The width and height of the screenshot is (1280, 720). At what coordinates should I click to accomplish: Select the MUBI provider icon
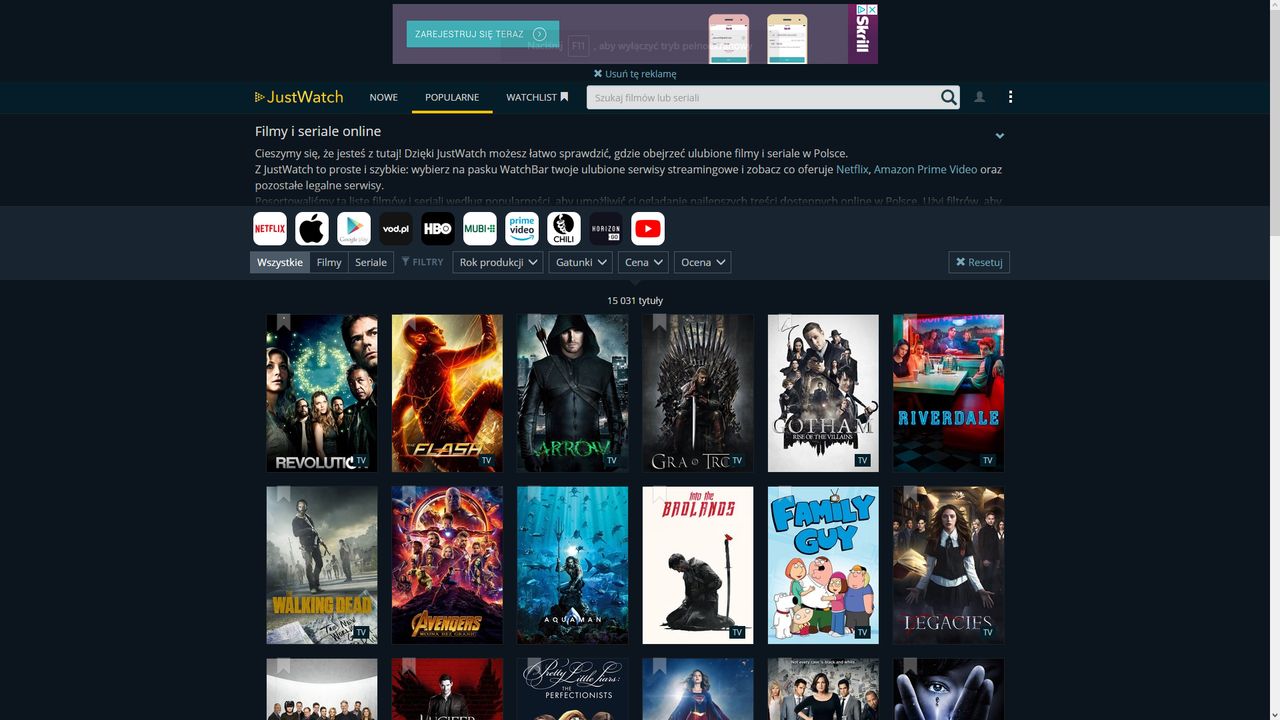[480, 229]
